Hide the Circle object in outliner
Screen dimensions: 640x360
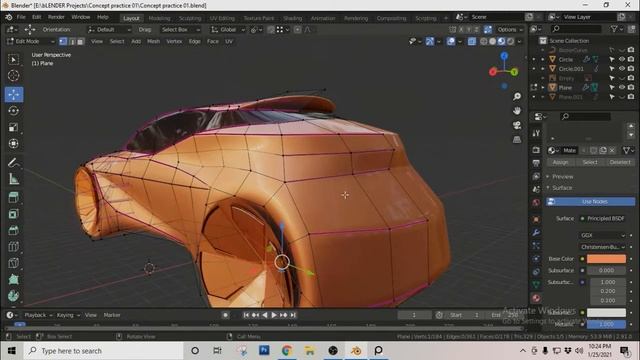coord(622,59)
